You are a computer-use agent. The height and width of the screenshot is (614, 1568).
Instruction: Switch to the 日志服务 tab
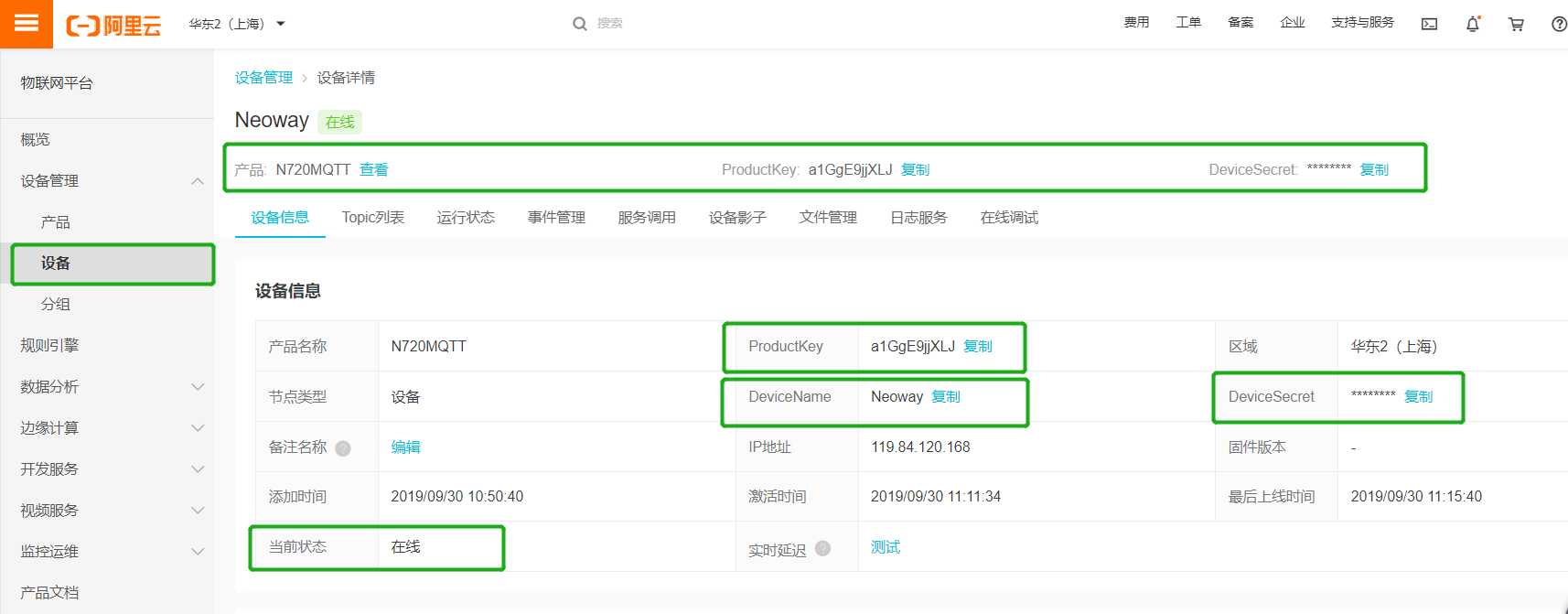918,218
